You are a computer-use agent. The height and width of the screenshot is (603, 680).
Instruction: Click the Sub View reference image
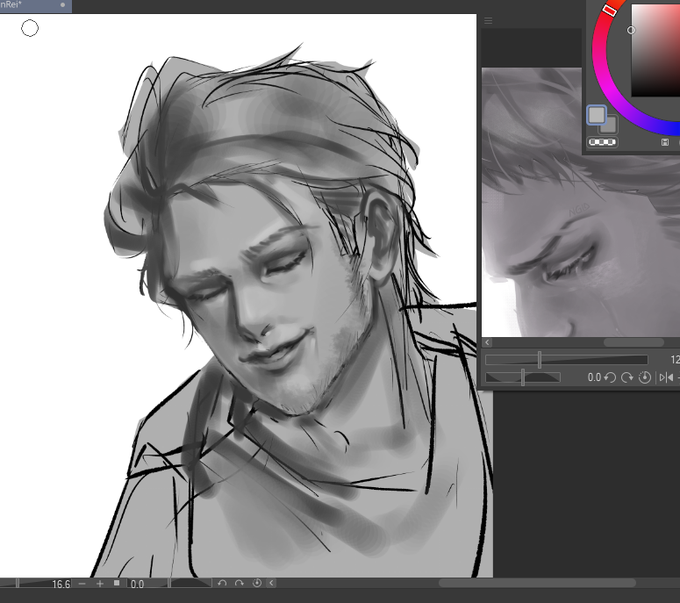(581, 202)
